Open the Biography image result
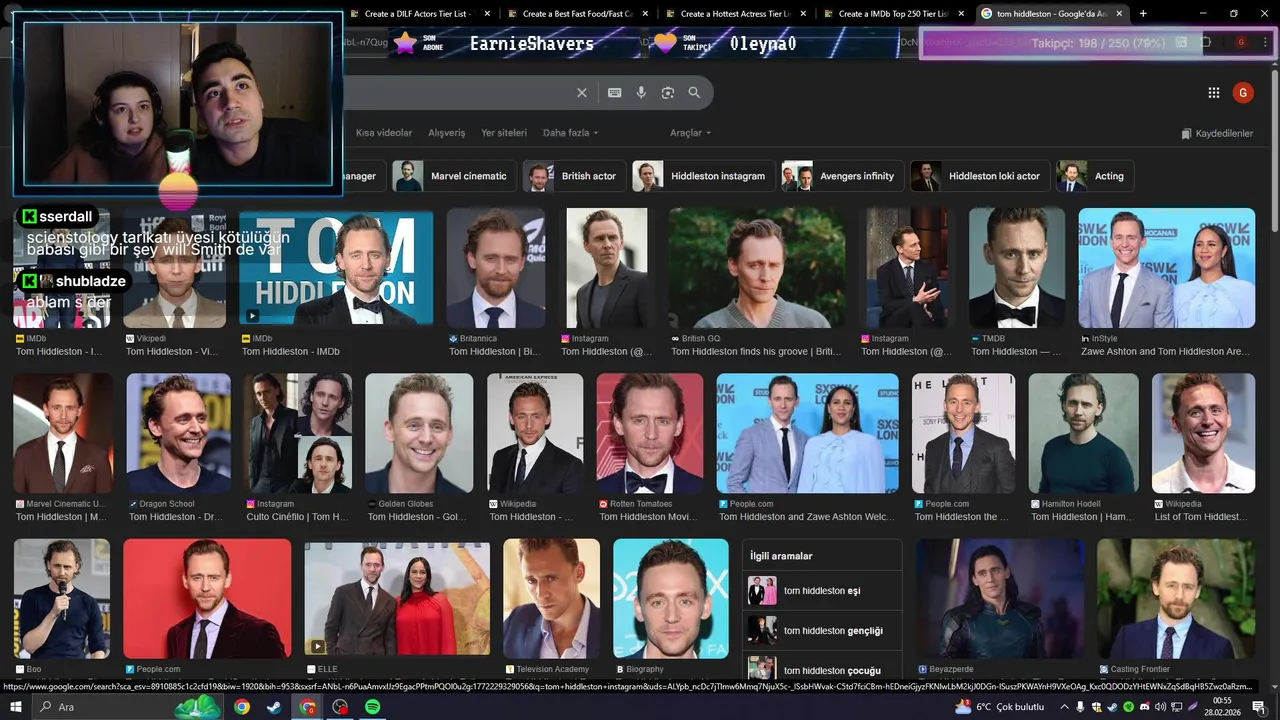This screenshot has width=1280, height=720. (x=671, y=598)
